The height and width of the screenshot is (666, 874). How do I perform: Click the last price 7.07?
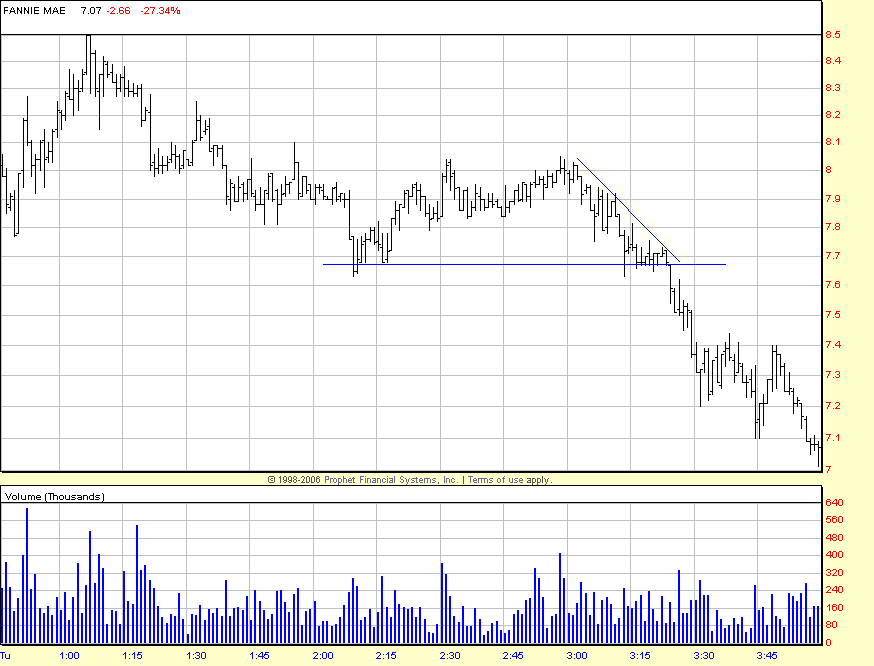coord(91,11)
